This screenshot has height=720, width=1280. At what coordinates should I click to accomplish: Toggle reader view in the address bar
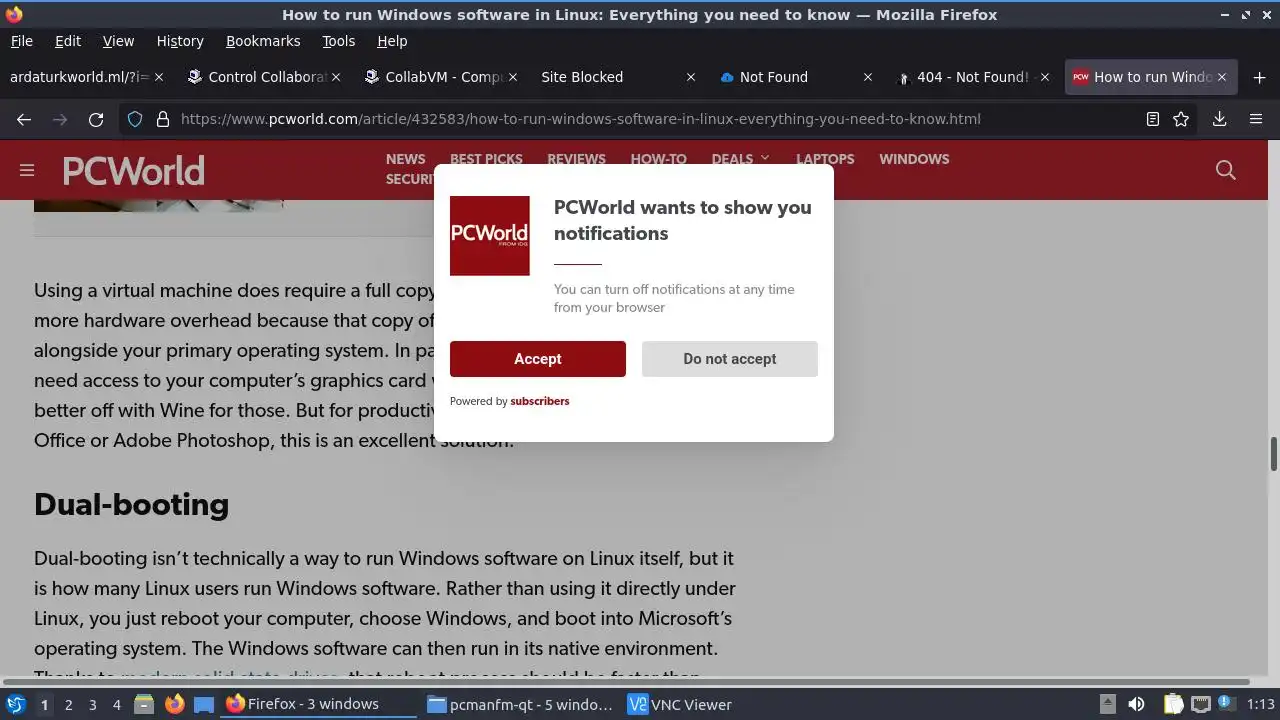click(x=1152, y=119)
